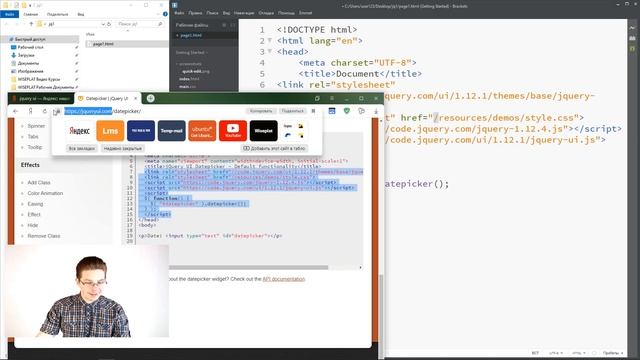Collapse the html tag fold arrow on line 2

tap(270, 41)
